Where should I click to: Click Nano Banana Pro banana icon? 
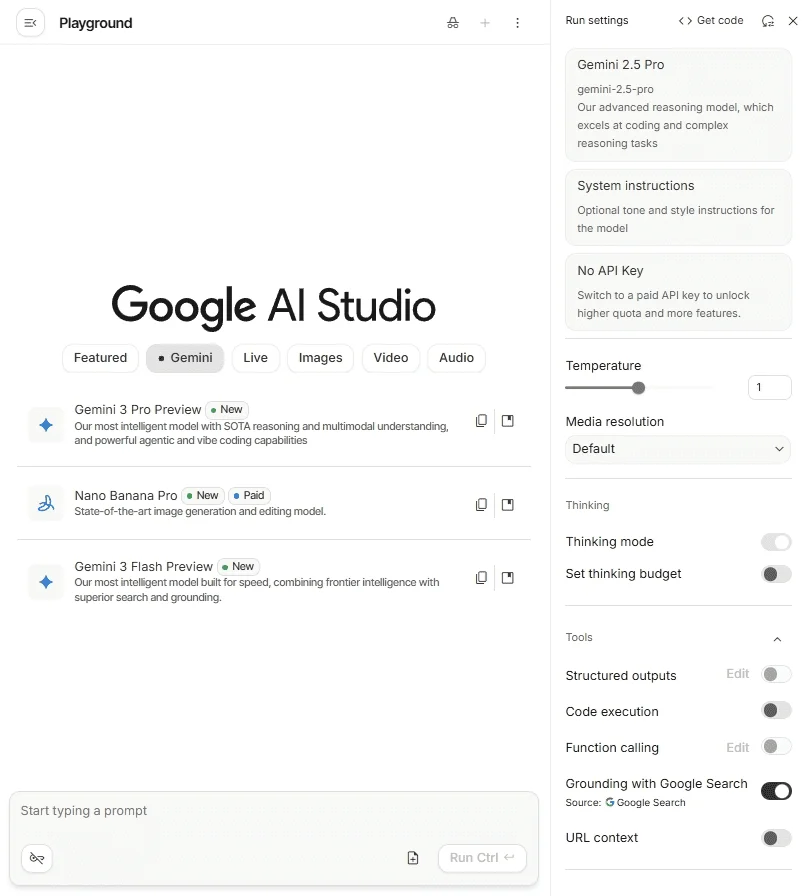coord(46,503)
